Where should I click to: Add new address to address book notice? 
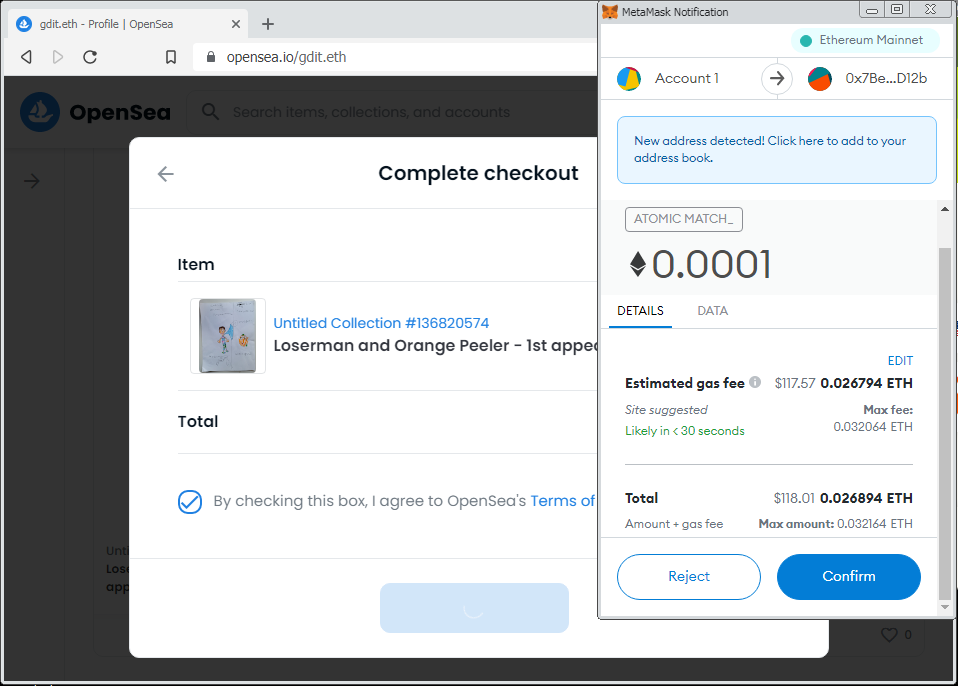tap(777, 150)
